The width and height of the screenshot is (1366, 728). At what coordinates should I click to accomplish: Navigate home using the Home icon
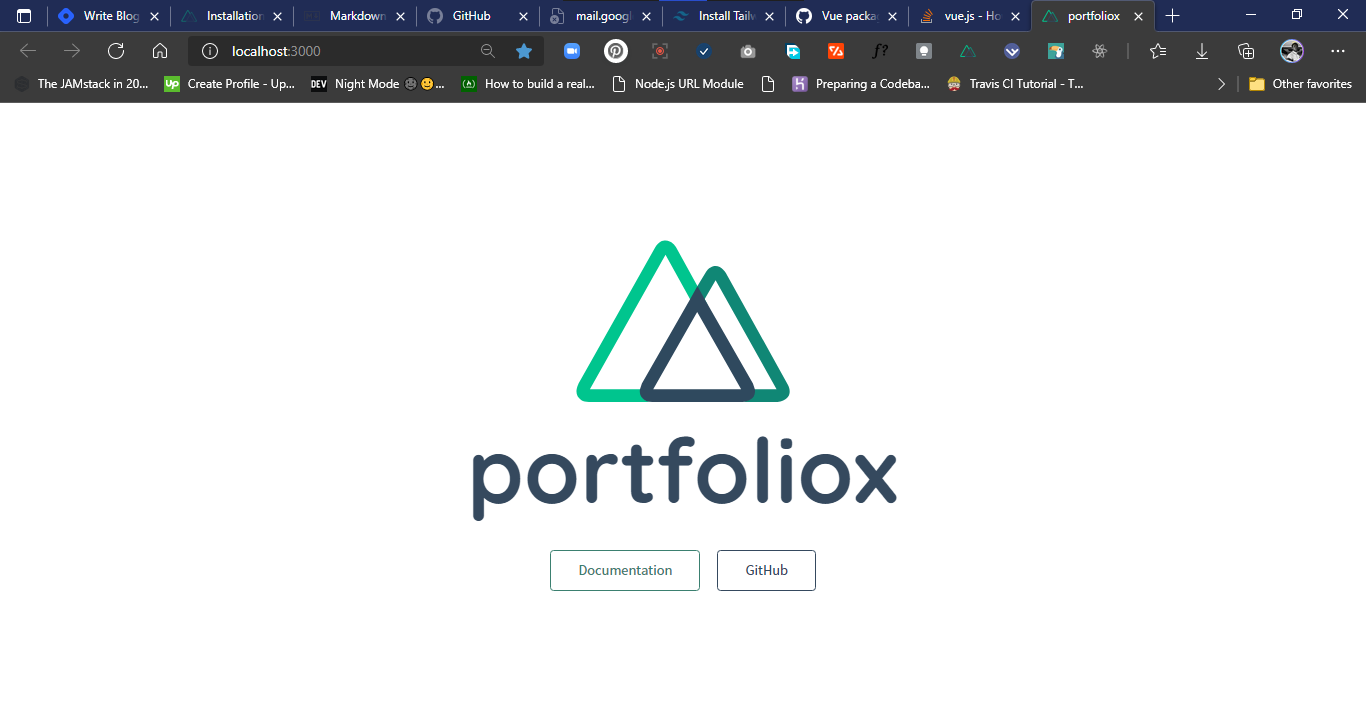point(160,50)
